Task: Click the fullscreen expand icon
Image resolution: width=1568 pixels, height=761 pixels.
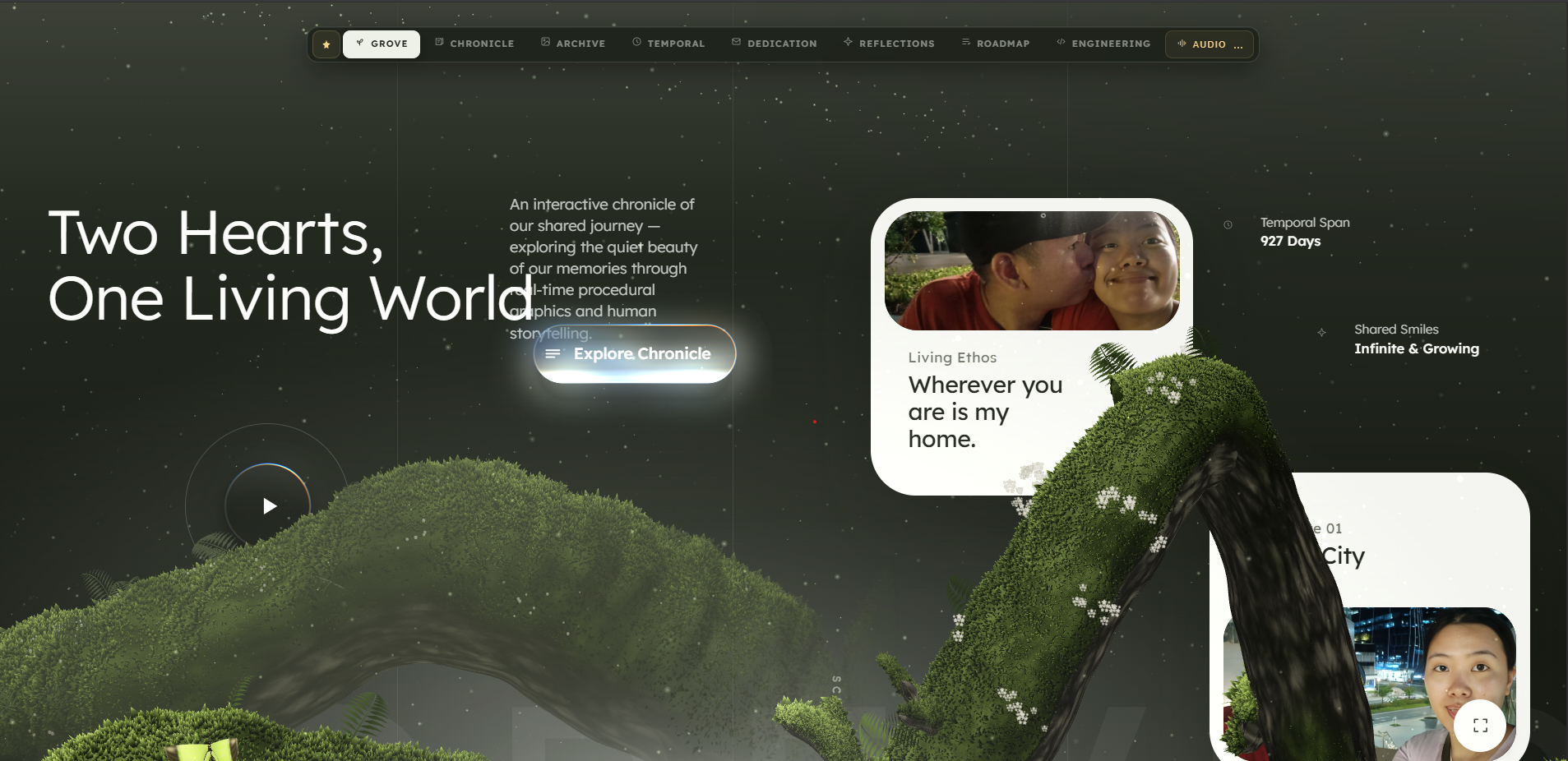Action: tap(1480, 726)
